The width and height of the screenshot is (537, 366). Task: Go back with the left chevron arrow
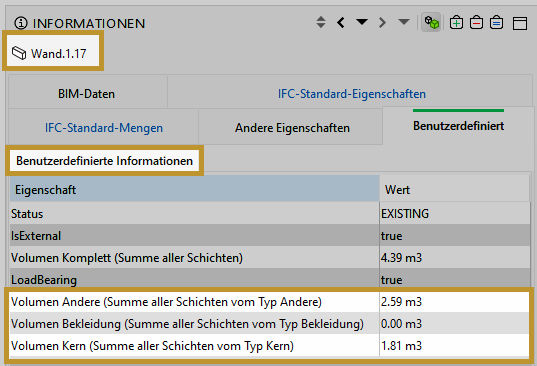pos(341,23)
